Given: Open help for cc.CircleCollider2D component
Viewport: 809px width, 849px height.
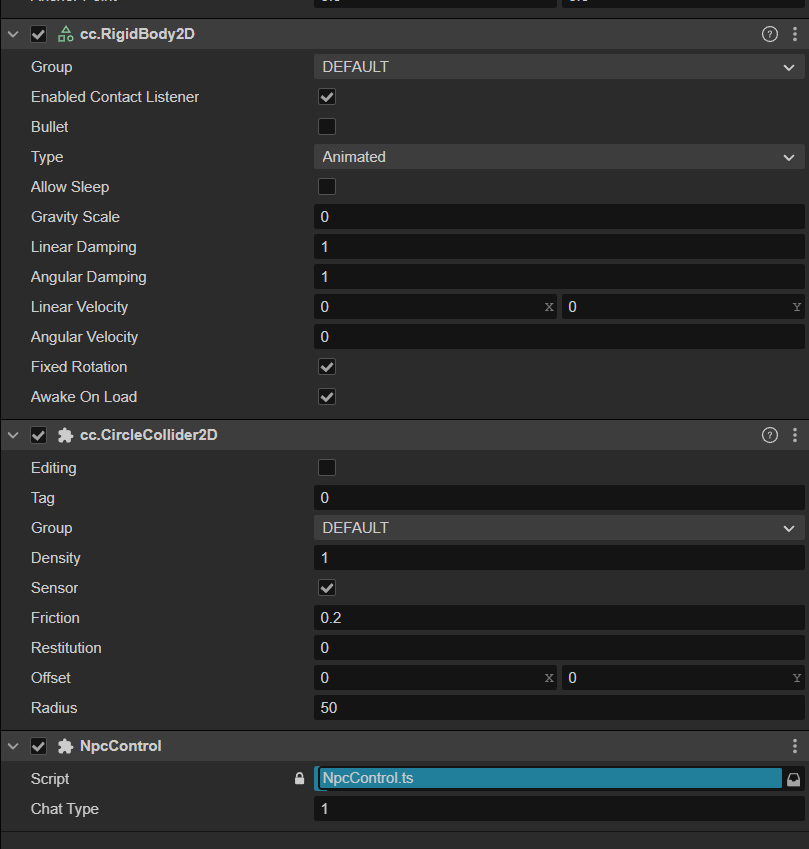Looking at the screenshot, I should pyautogui.click(x=769, y=435).
